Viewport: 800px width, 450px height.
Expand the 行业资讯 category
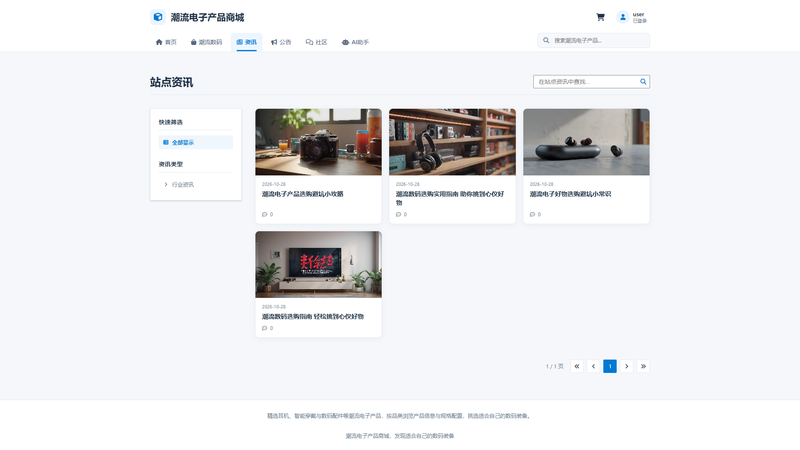195,184
